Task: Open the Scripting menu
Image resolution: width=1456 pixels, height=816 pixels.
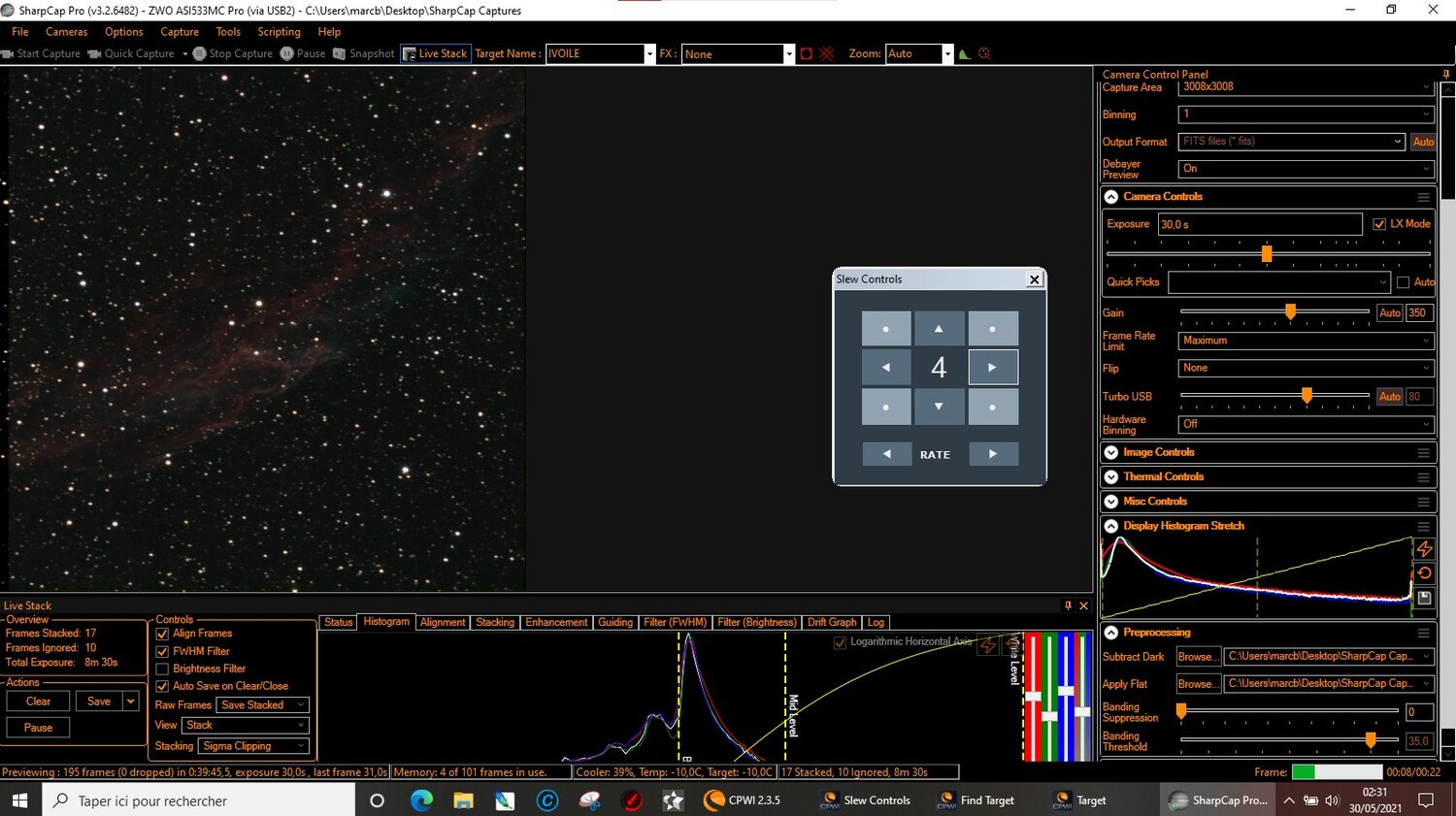Action: [279, 32]
